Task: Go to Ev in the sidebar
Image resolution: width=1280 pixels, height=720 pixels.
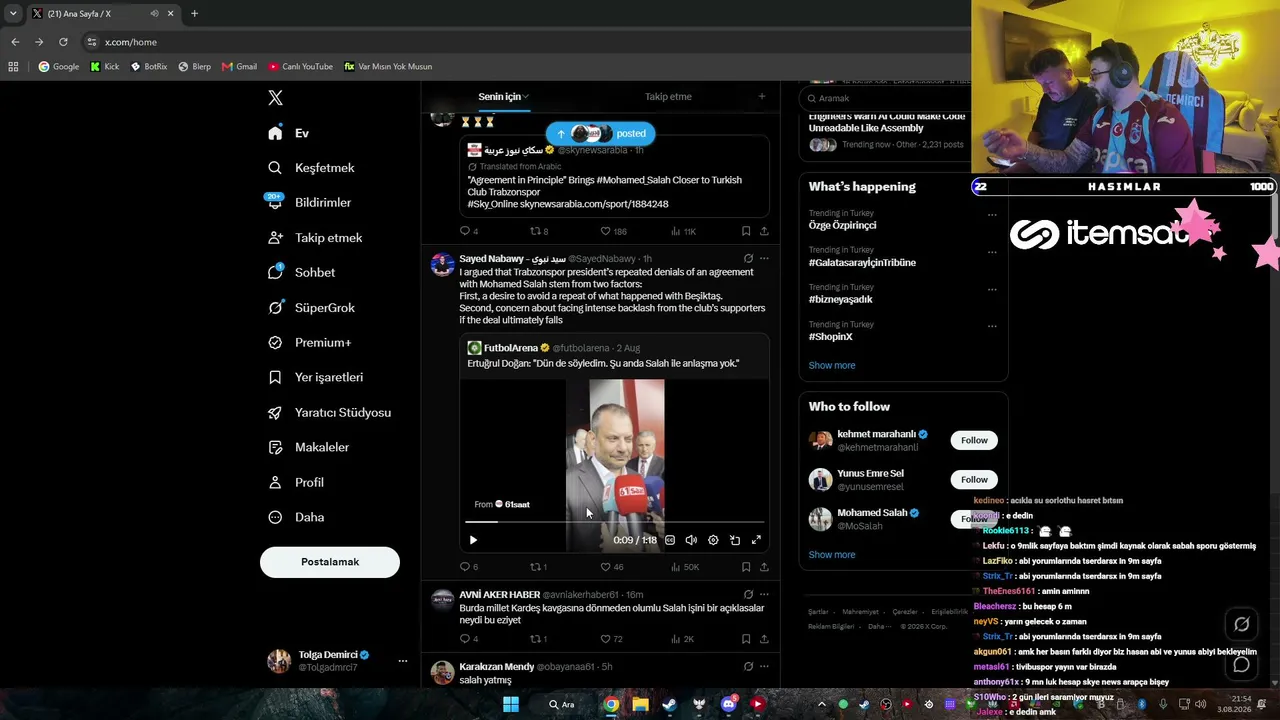Action: (288, 133)
